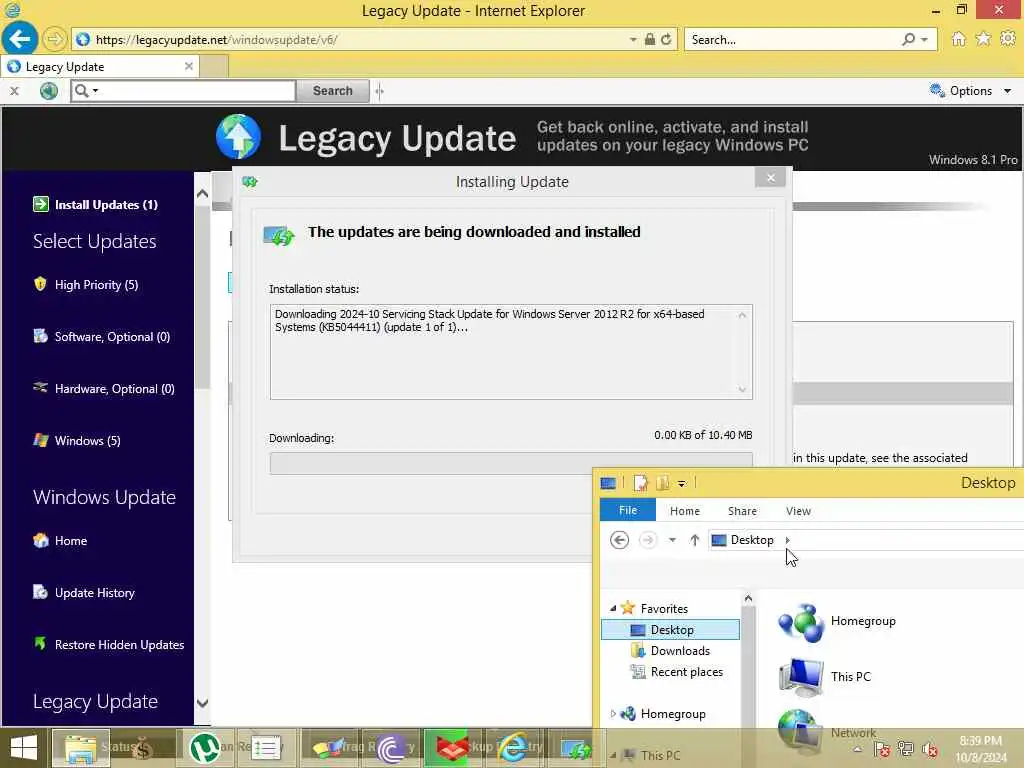The image size is (1024, 768).
Task: Expand the Homegroup tree node
Action: coord(613,713)
